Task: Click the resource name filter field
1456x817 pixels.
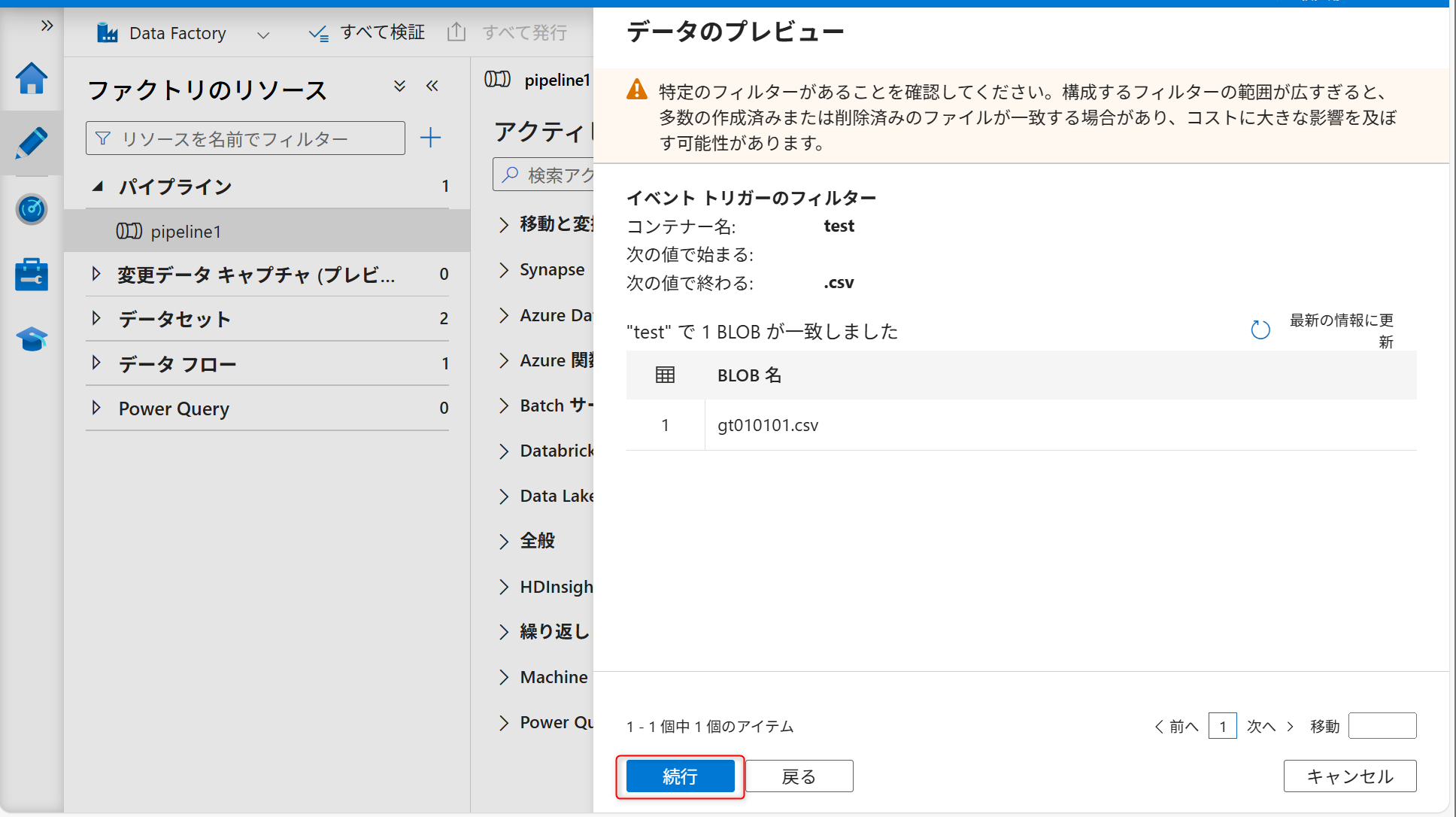Action: coord(245,138)
